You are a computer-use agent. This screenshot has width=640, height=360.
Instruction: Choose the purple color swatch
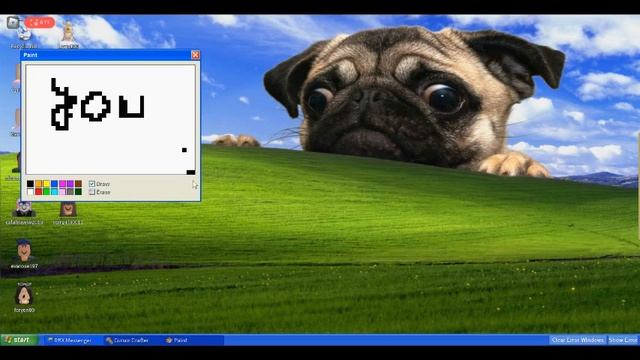pos(70,184)
